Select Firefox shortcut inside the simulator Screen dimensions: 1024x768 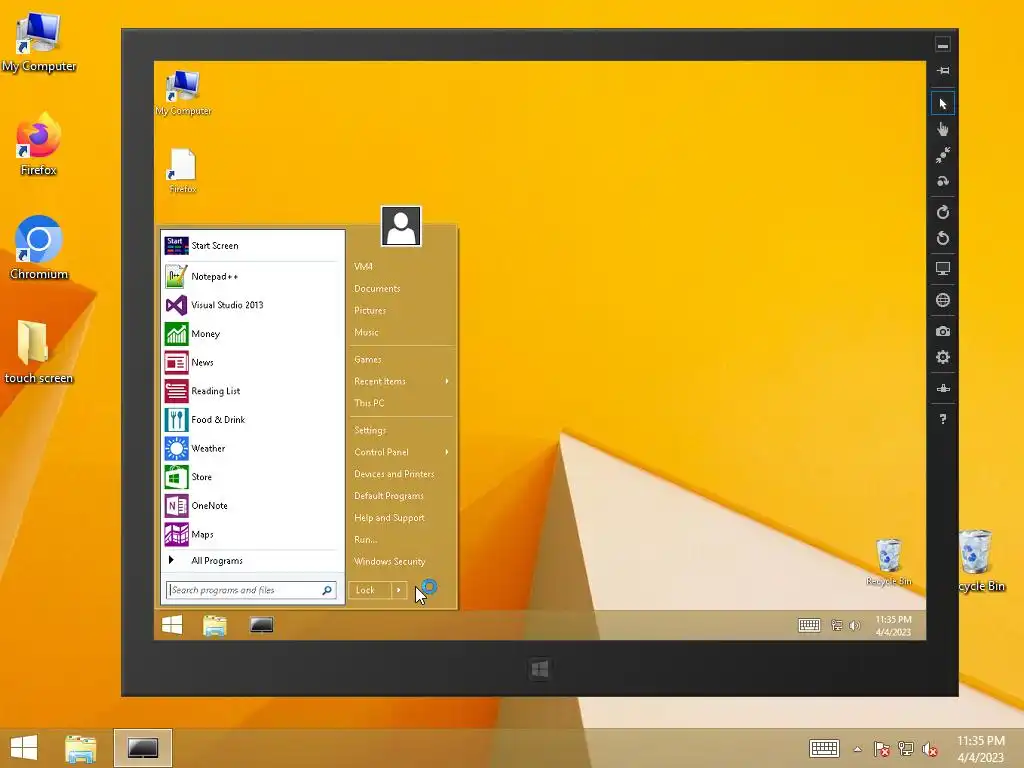183,170
